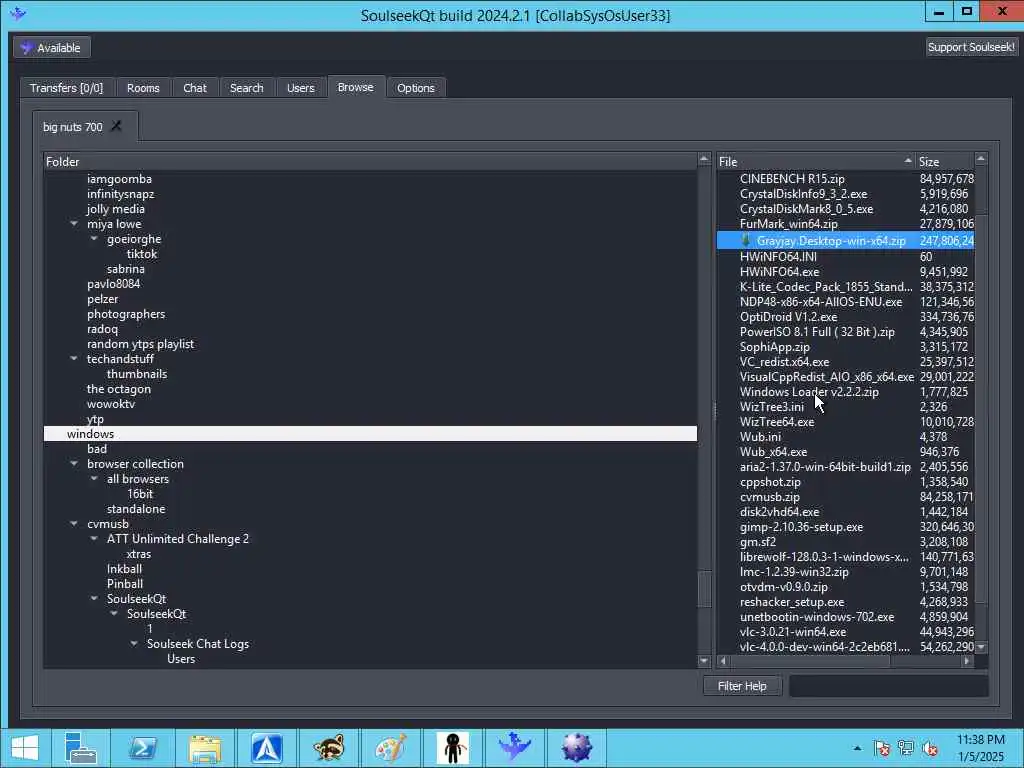Select the random ytps playlist folder
This screenshot has height=768, width=1024.
(x=140, y=344)
